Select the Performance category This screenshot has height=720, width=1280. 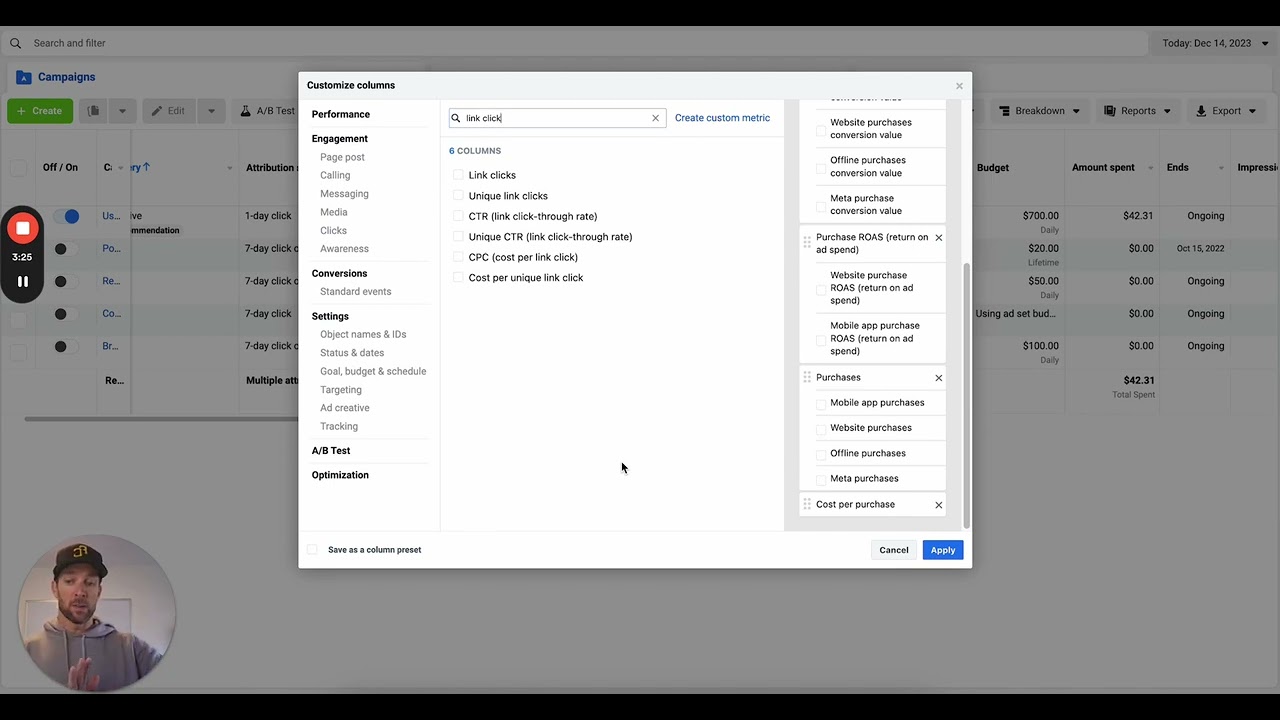pyautogui.click(x=341, y=114)
